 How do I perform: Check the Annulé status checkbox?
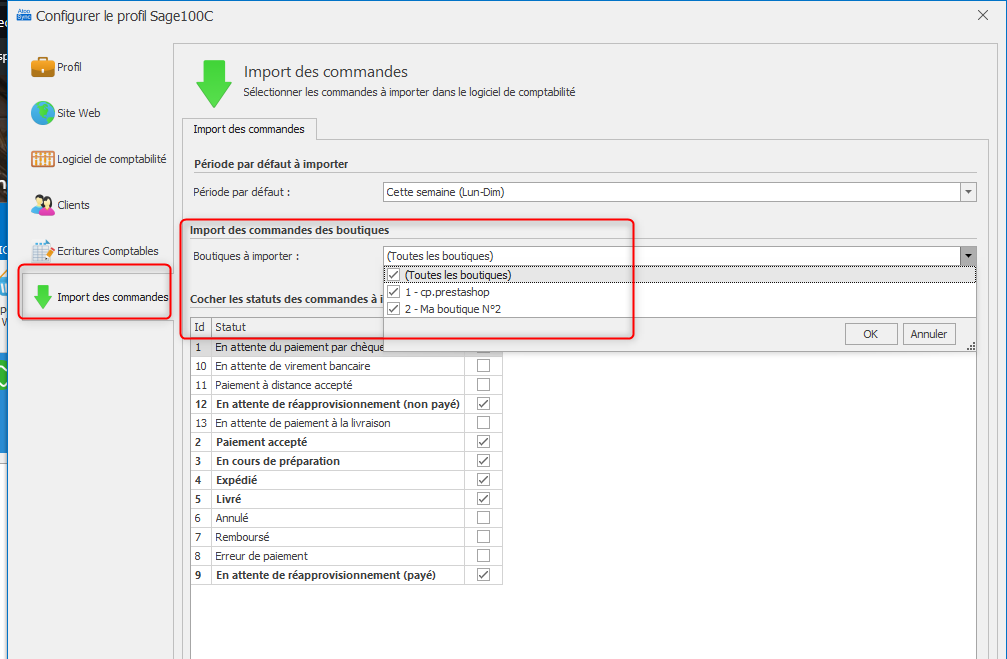coord(484,518)
